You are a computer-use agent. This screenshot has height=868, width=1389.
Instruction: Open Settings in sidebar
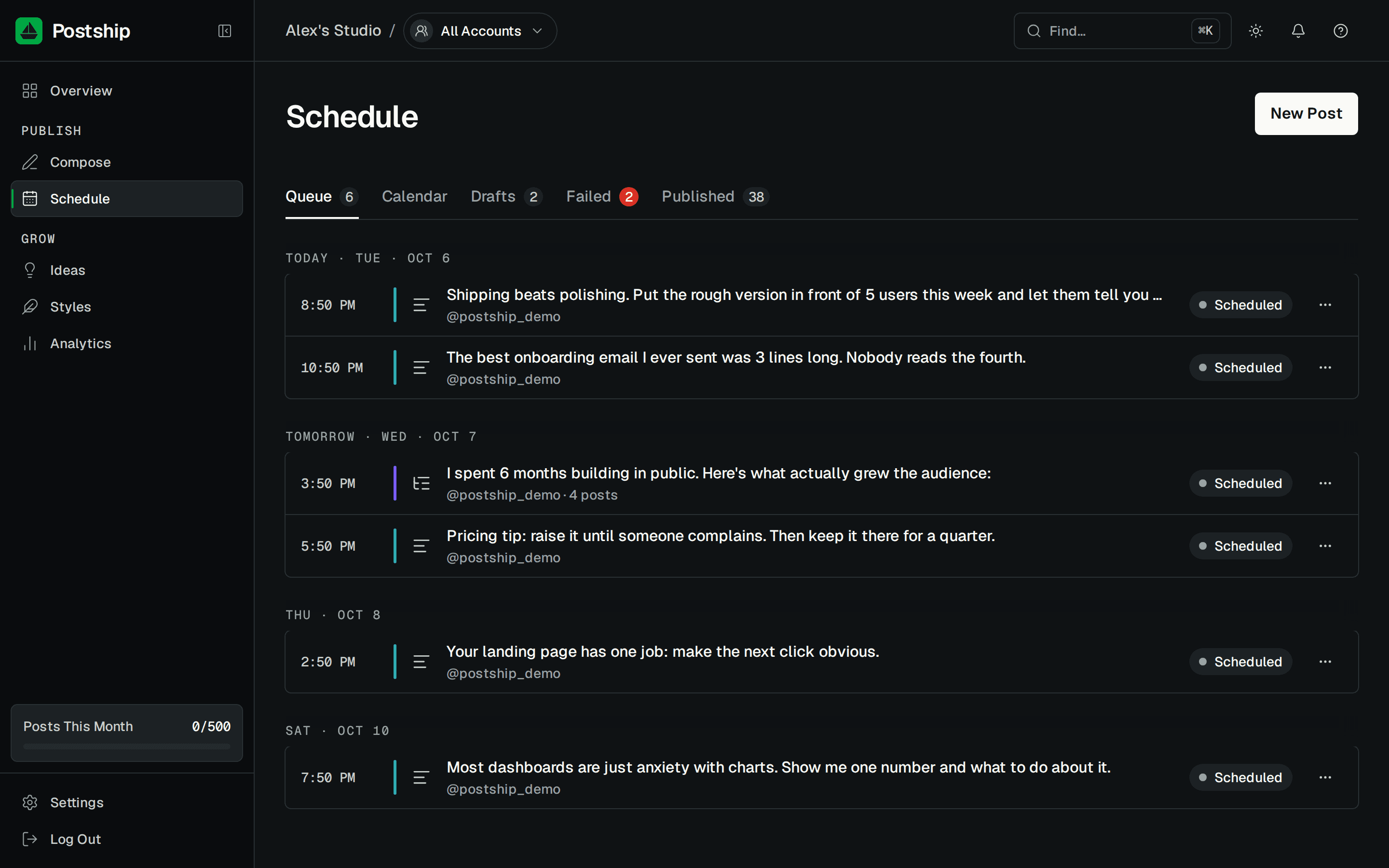pyautogui.click(x=126, y=802)
